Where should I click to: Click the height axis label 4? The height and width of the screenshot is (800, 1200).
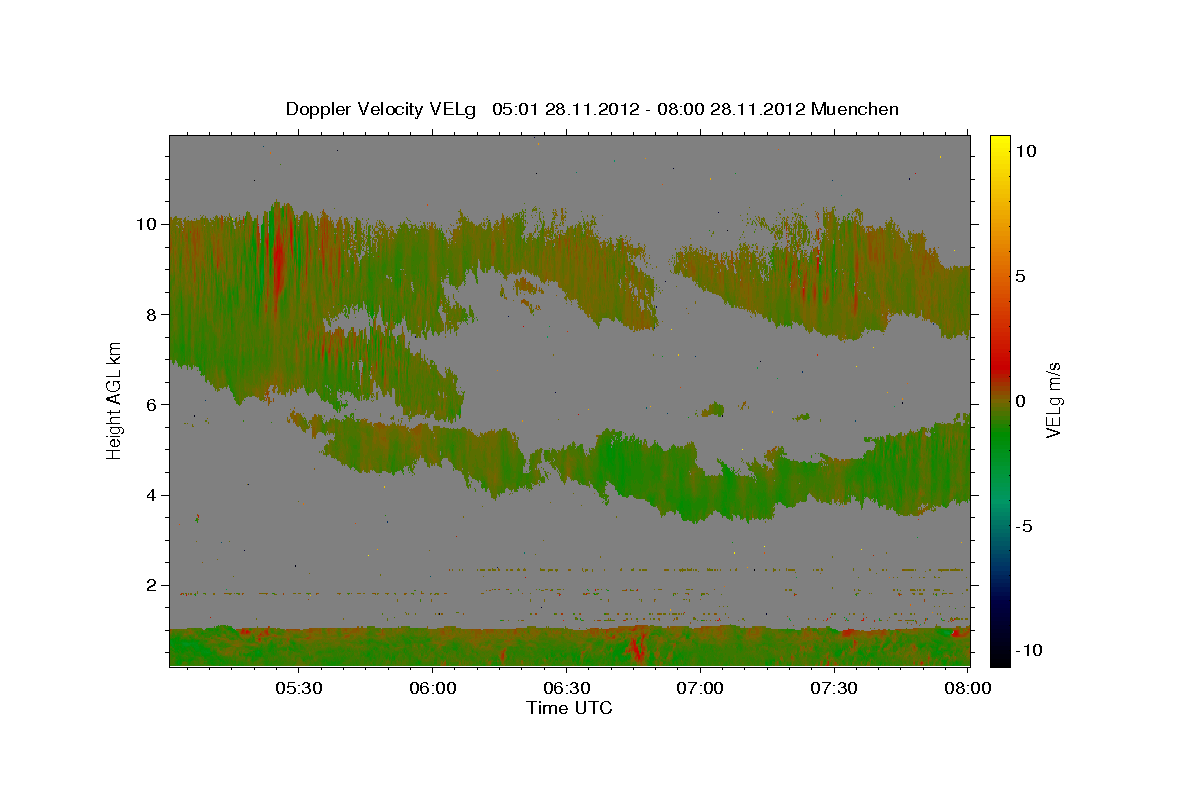click(x=151, y=495)
